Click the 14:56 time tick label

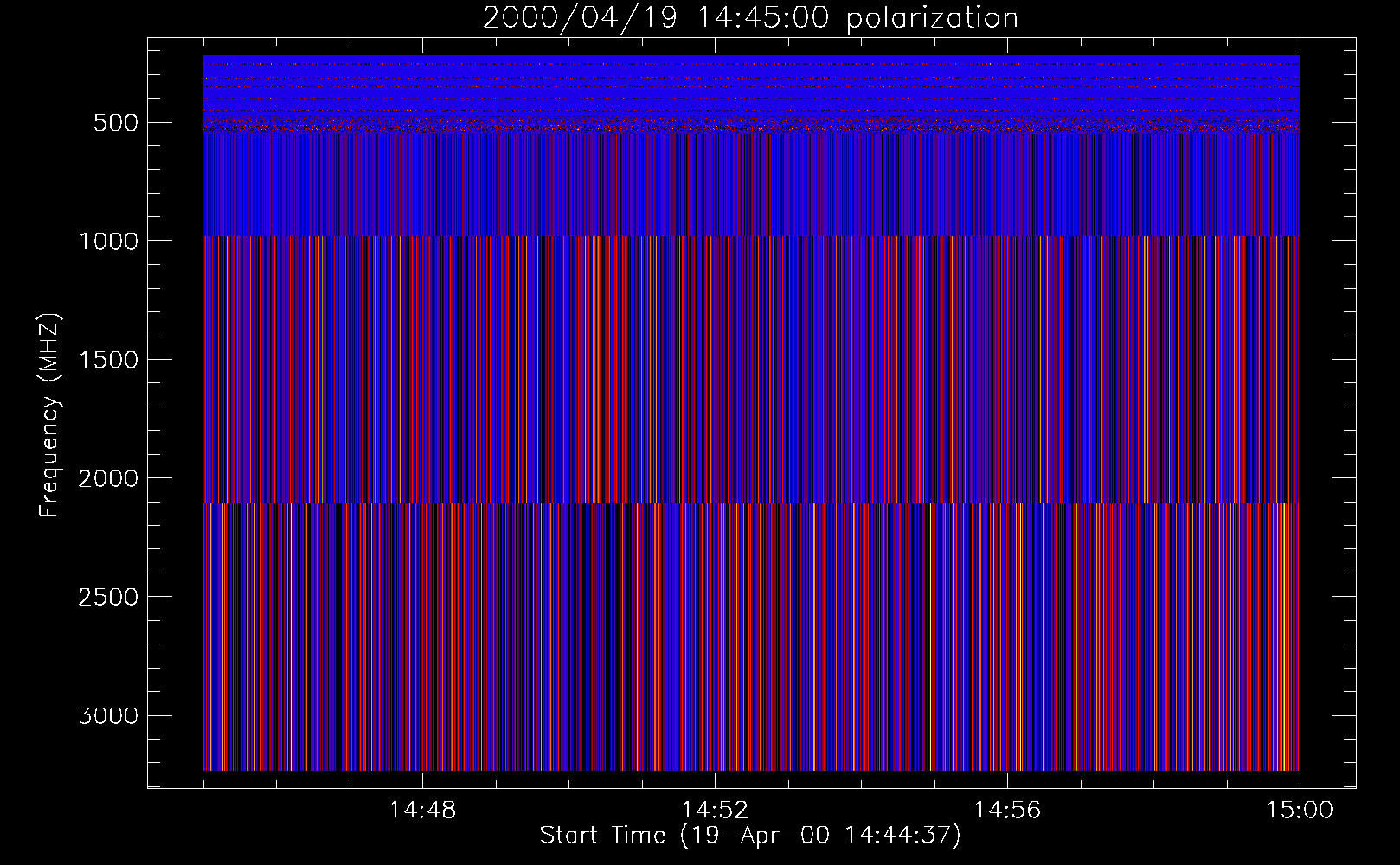[x=1007, y=811]
